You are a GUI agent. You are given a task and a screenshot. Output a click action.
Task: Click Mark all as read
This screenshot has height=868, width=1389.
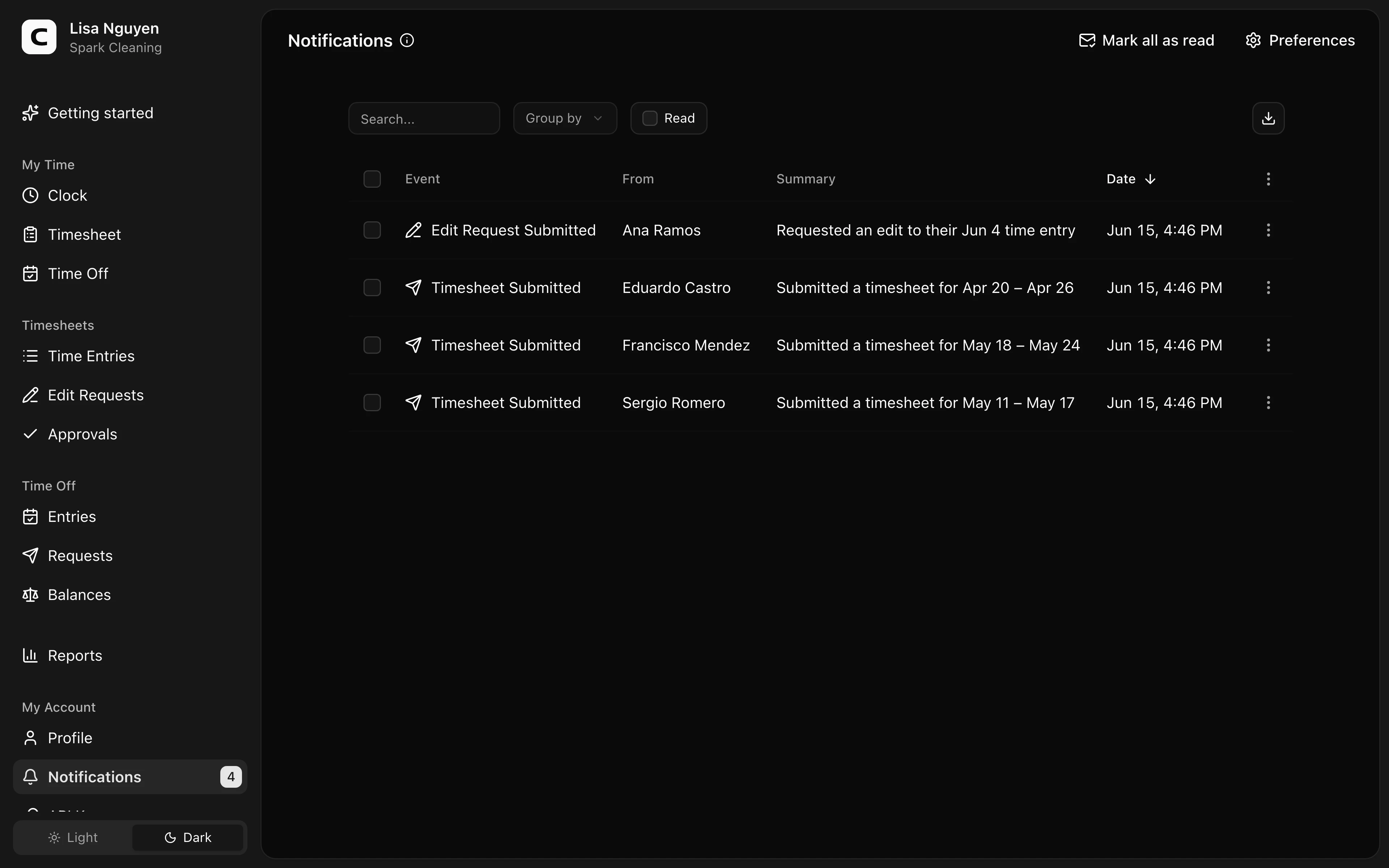1146,40
